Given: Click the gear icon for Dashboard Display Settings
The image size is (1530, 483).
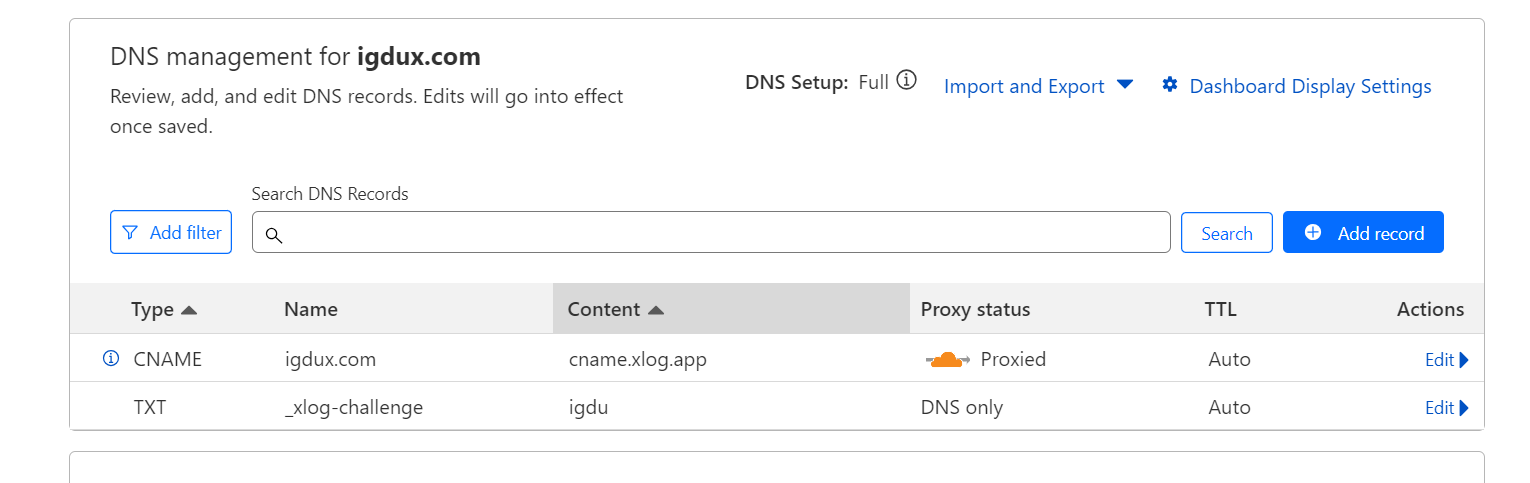Looking at the screenshot, I should click(1170, 85).
